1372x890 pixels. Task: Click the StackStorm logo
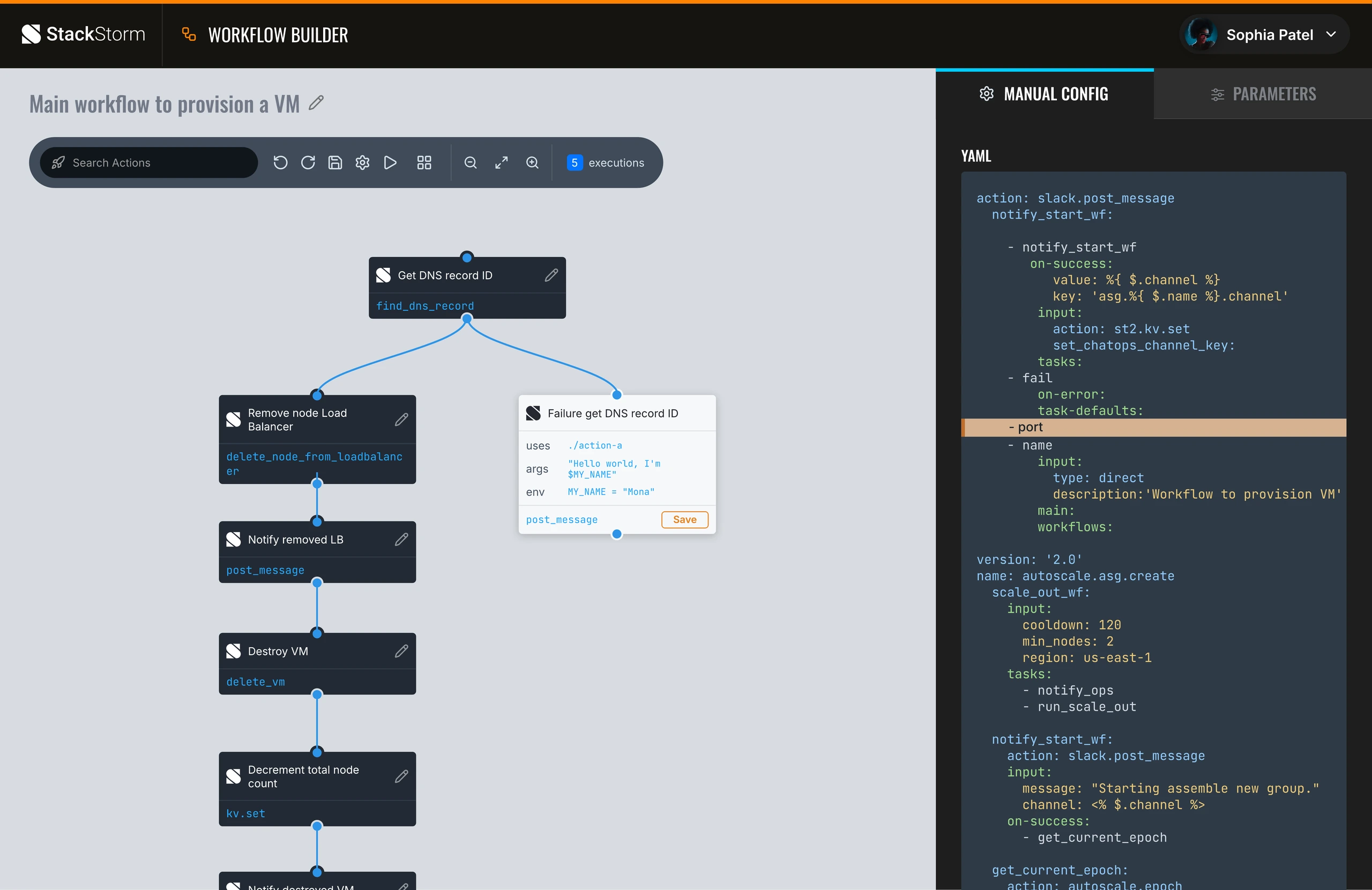[x=83, y=35]
